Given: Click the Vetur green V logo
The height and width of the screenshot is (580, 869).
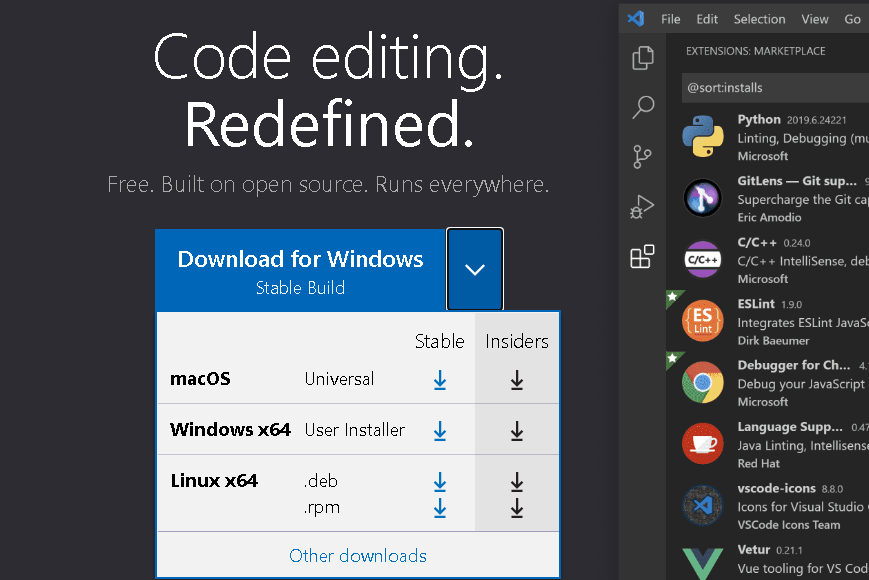Looking at the screenshot, I should coord(703,563).
